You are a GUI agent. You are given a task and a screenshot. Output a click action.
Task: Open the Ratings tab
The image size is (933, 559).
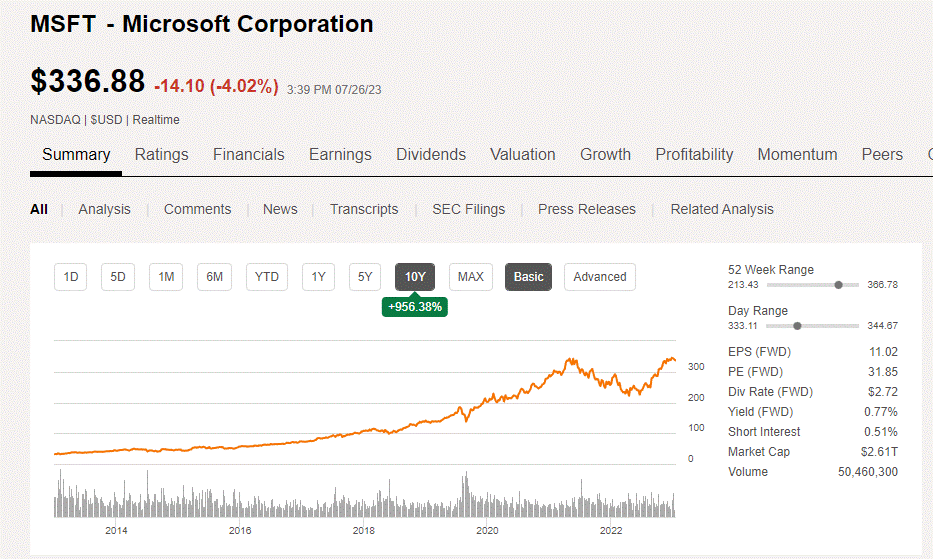point(161,155)
